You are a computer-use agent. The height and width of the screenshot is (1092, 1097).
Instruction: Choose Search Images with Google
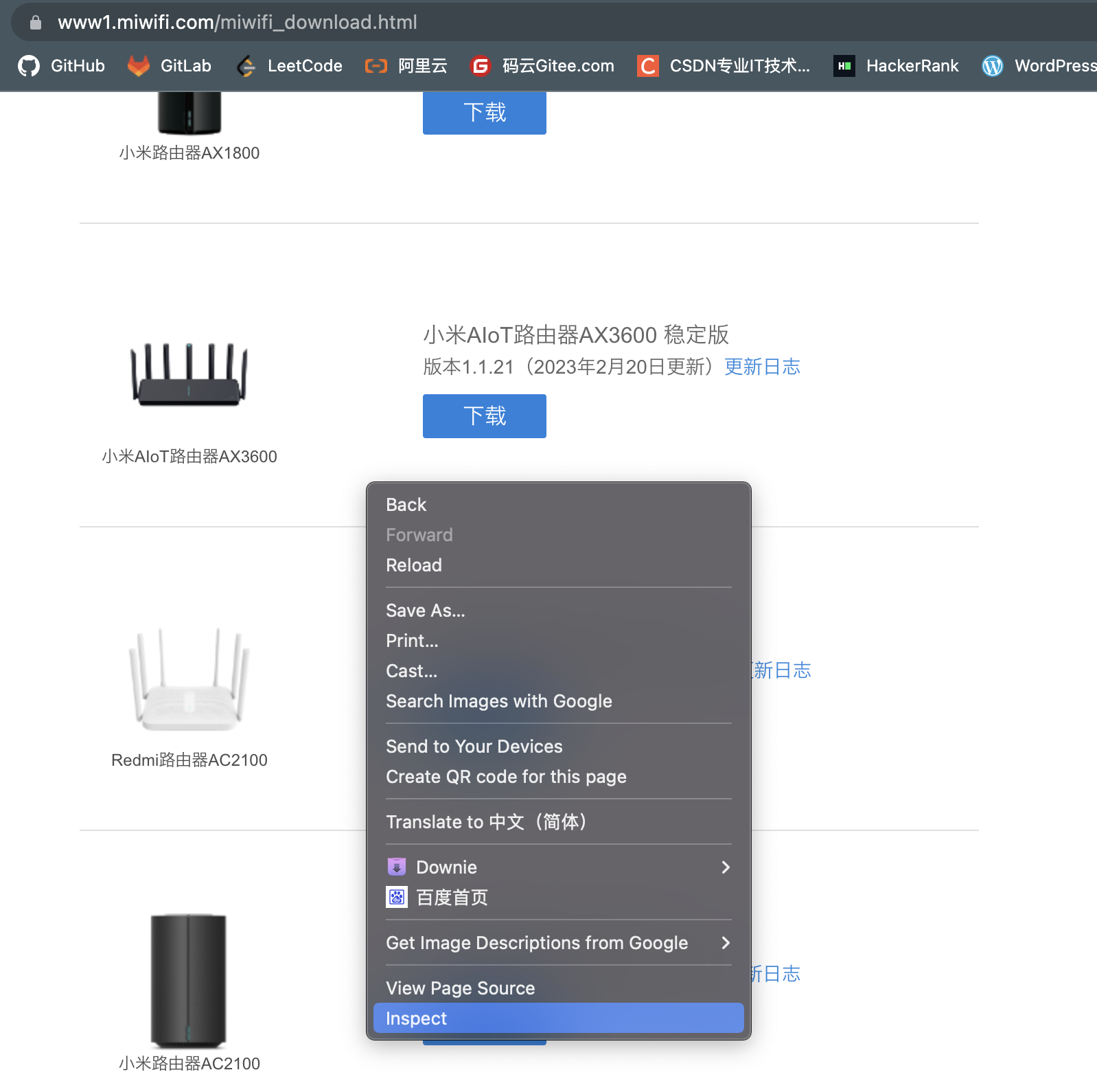coord(559,701)
